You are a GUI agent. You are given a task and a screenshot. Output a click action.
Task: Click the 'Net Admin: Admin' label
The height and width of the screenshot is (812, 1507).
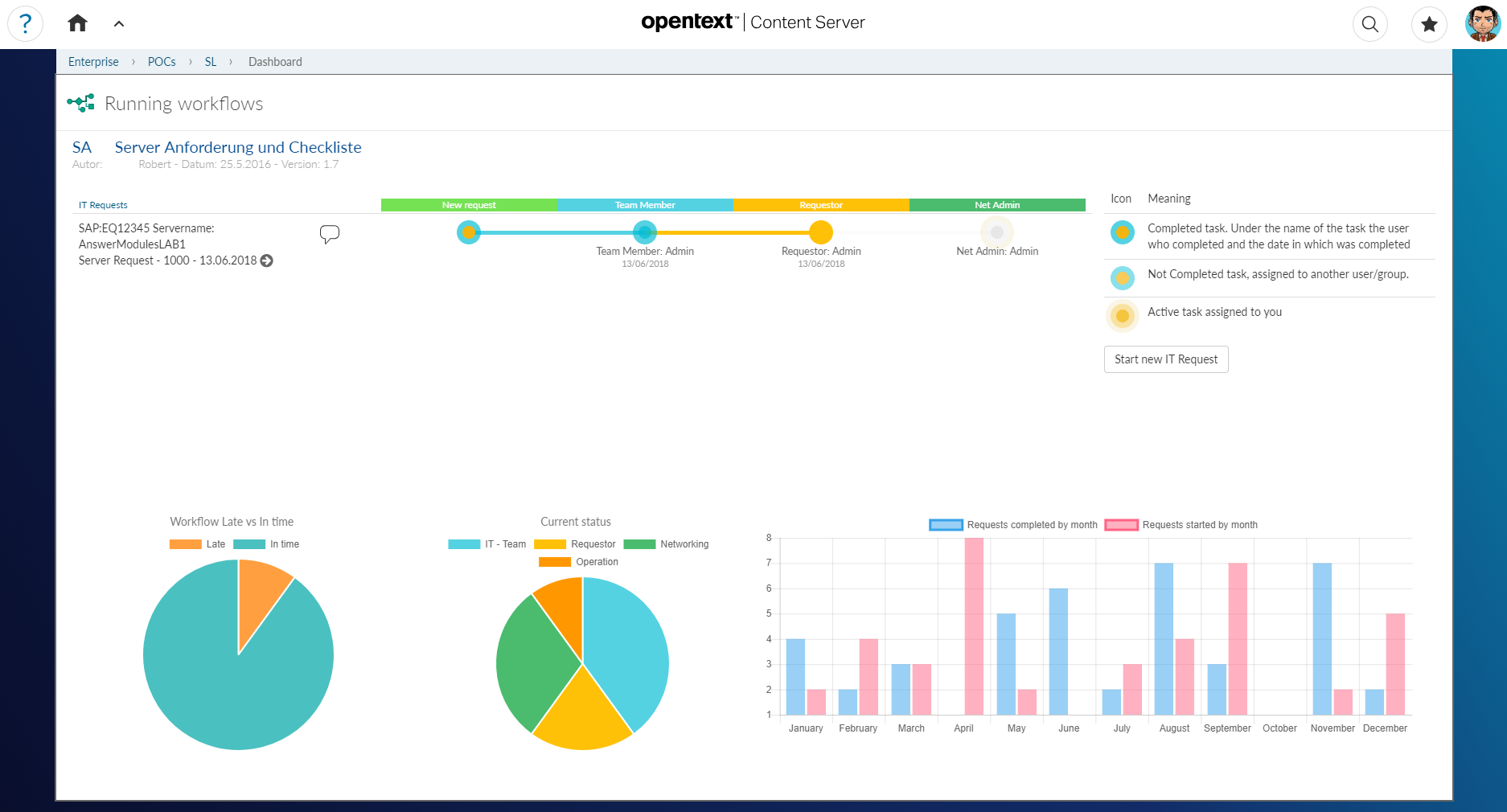pyautogui.click(x=997, y=252)
